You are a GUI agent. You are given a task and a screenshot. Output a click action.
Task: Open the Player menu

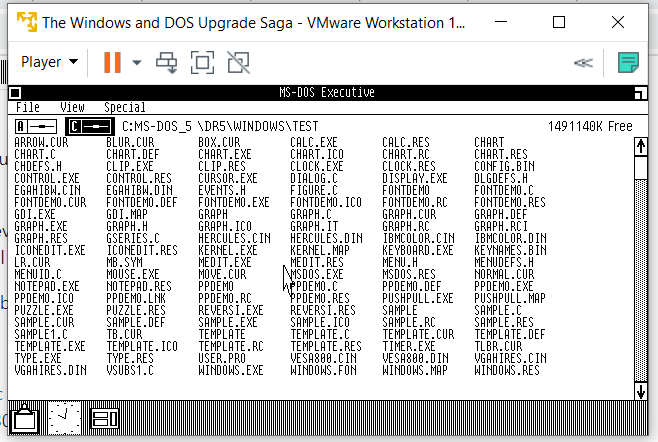click(49, 62)
